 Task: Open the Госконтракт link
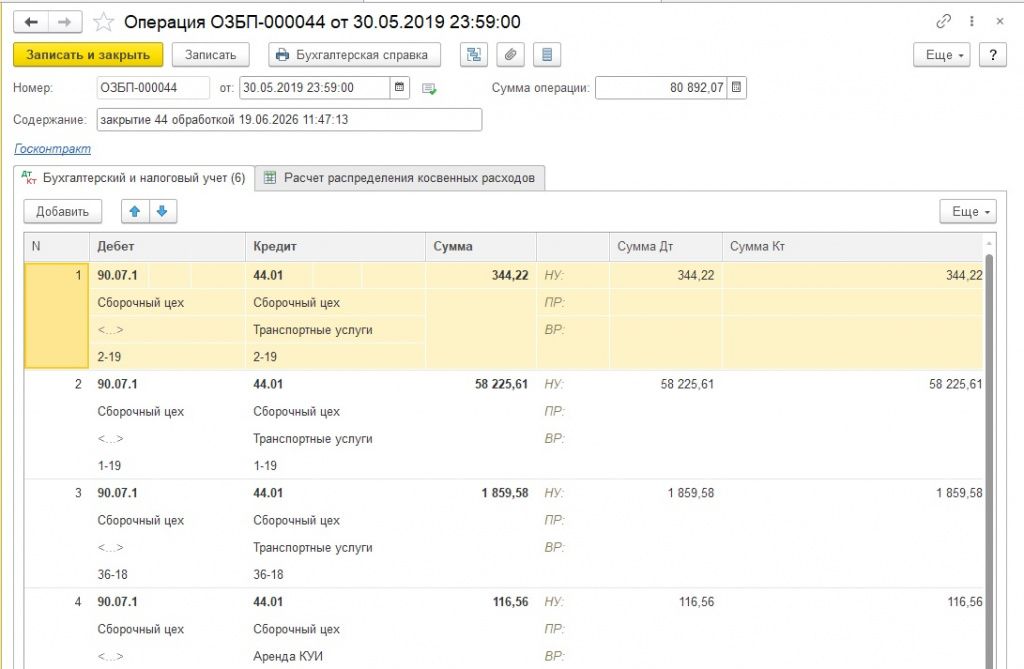(x=52, y=149)
